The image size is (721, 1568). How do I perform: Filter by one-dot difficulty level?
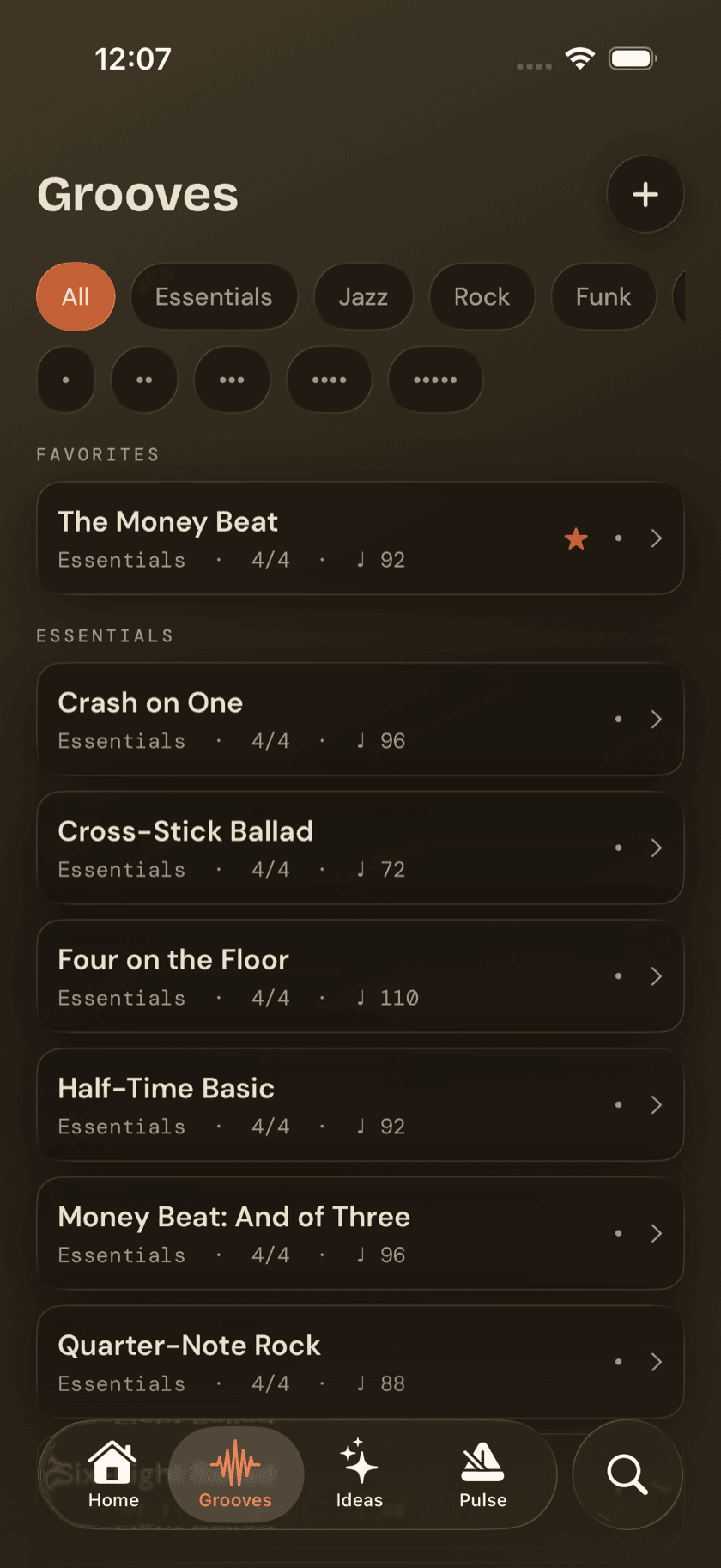pyautogui.click(x=66, y=380)
